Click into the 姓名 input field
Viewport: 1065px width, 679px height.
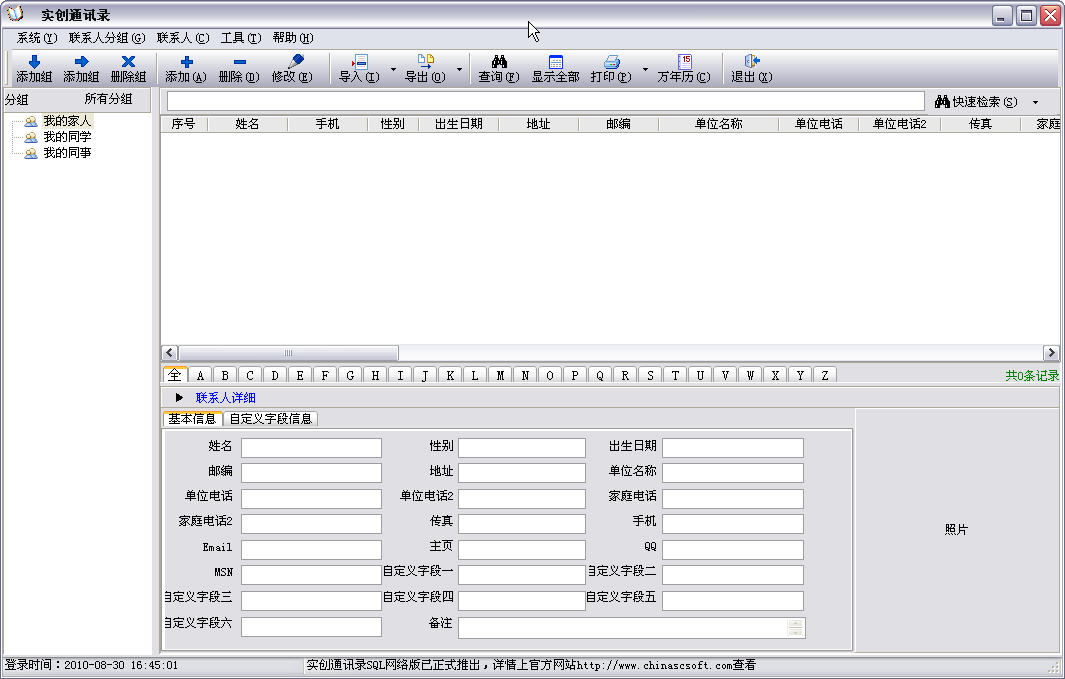point(311,447)
